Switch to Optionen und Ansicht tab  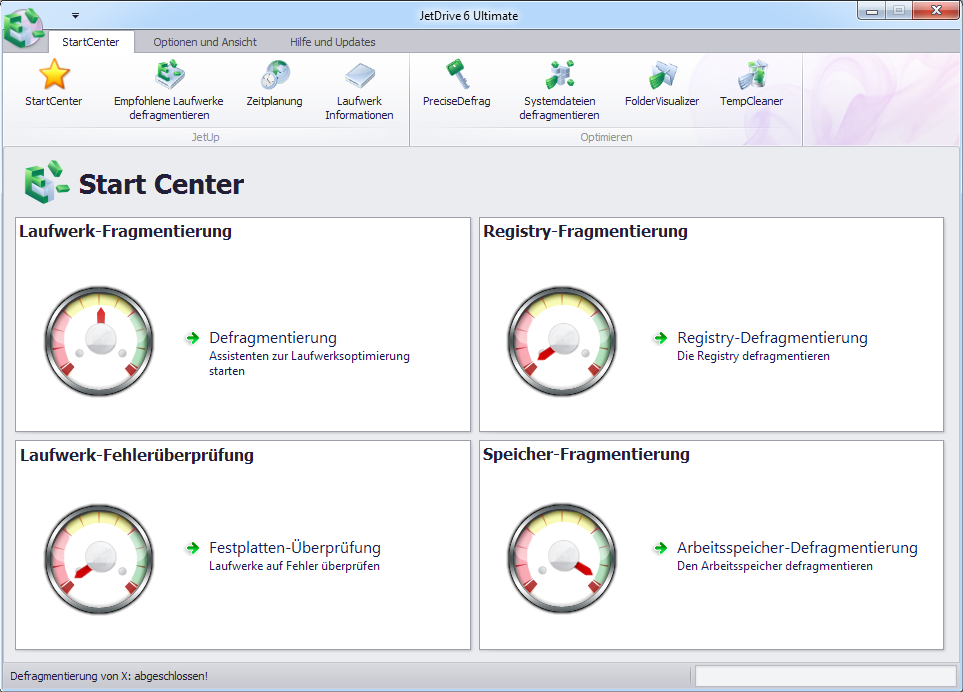[x=205, y=42]
